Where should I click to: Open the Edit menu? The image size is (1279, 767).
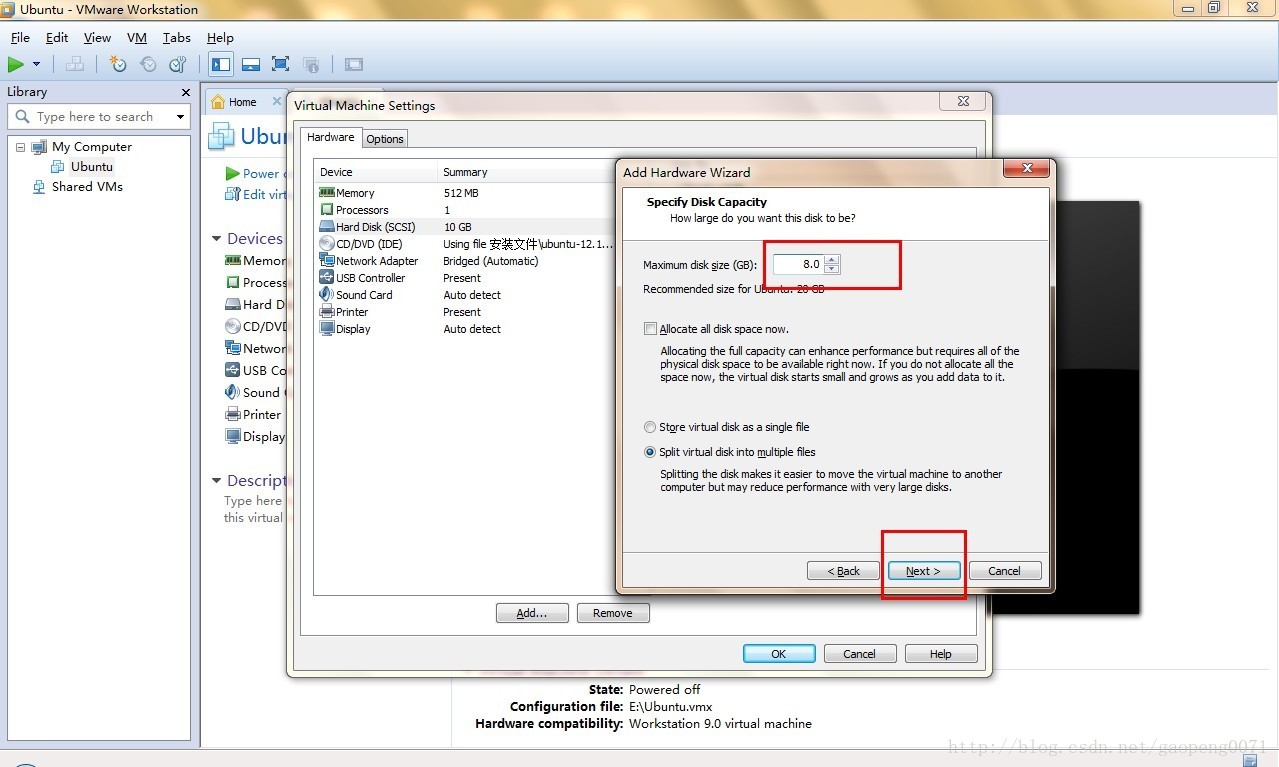click(x=57, y=38)
